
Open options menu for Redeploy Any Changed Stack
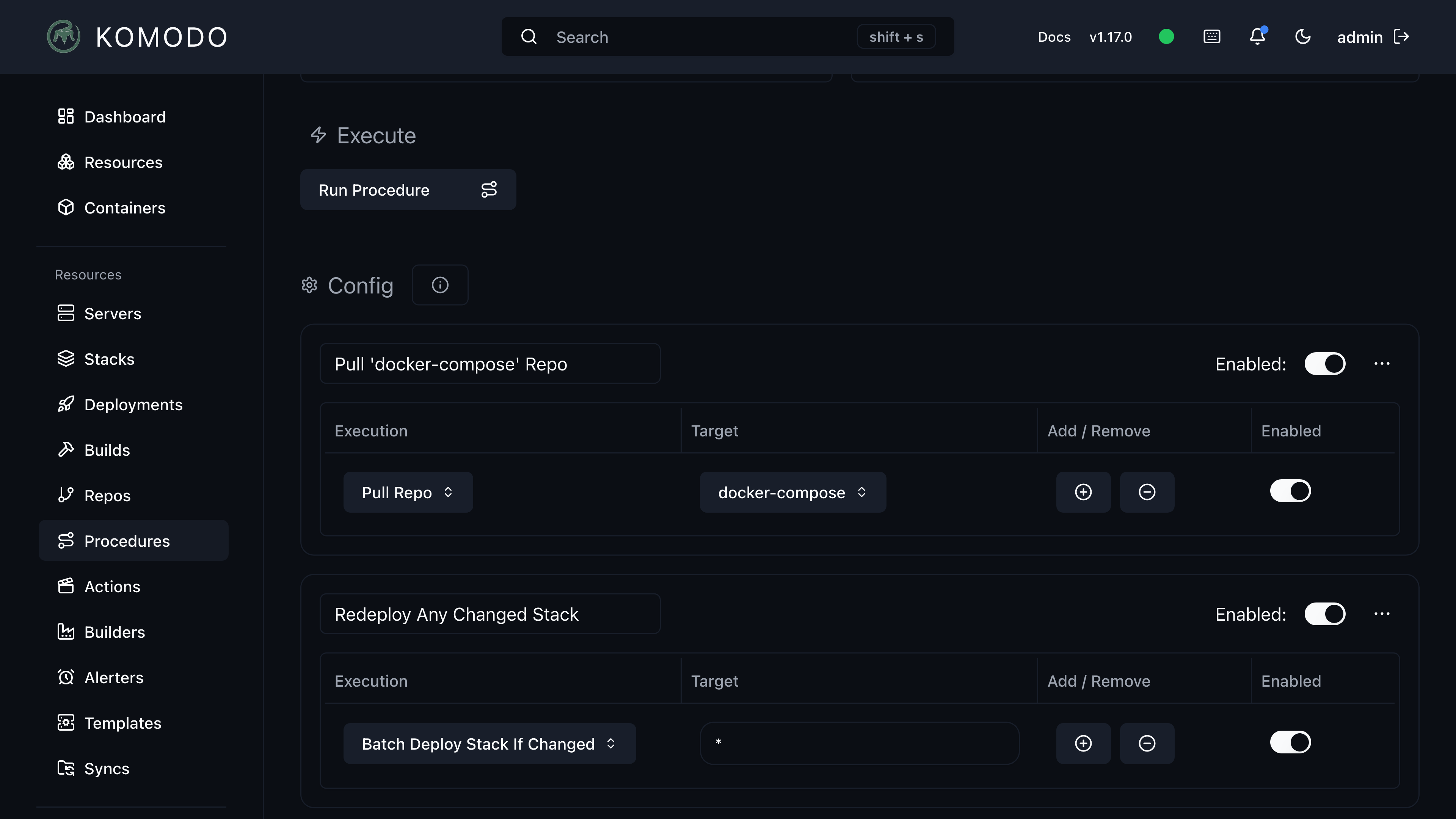(1382, 614)
